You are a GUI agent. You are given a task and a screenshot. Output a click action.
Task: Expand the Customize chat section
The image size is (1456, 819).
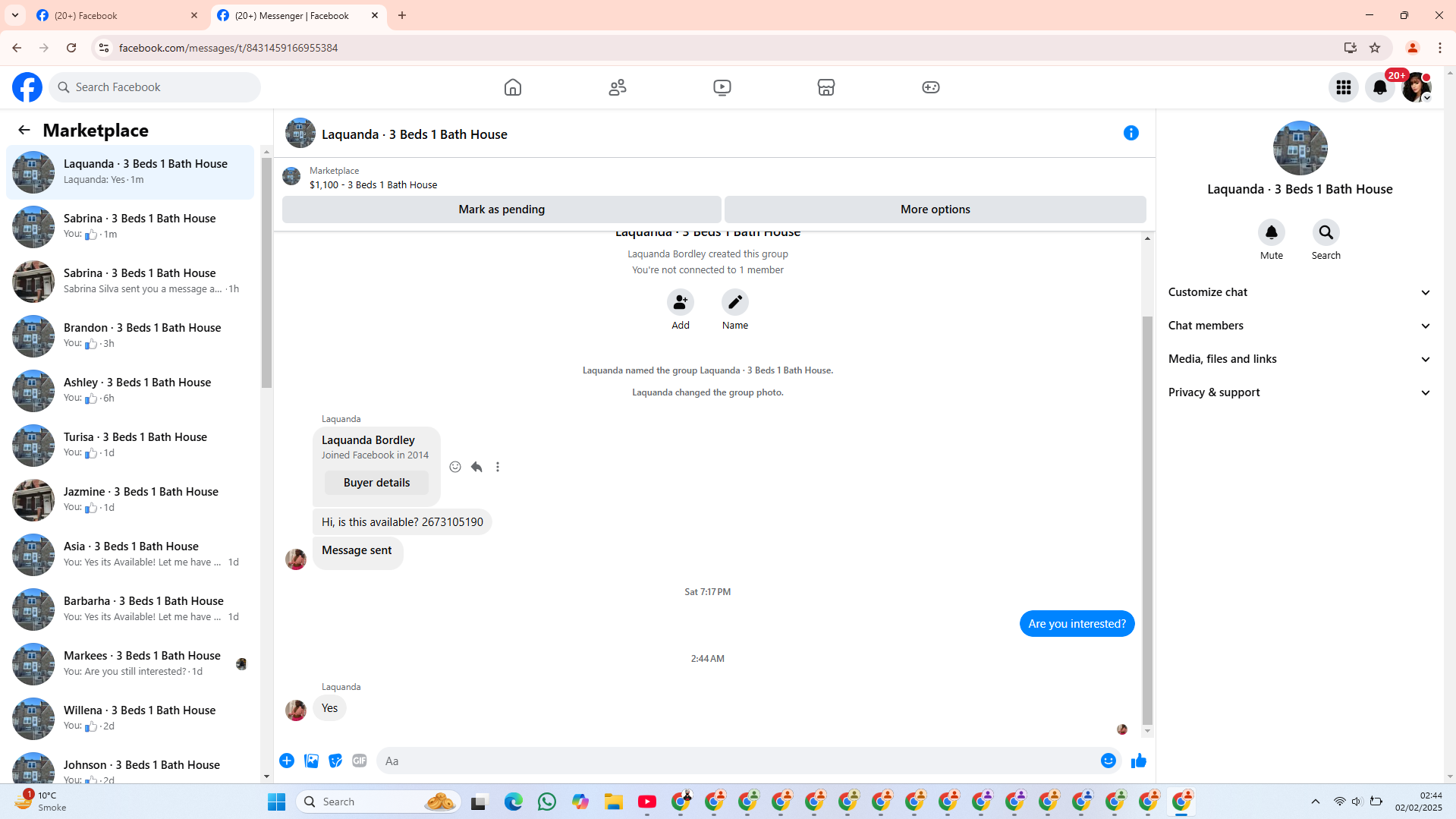pyautogui.click(x=1300, y=292)
